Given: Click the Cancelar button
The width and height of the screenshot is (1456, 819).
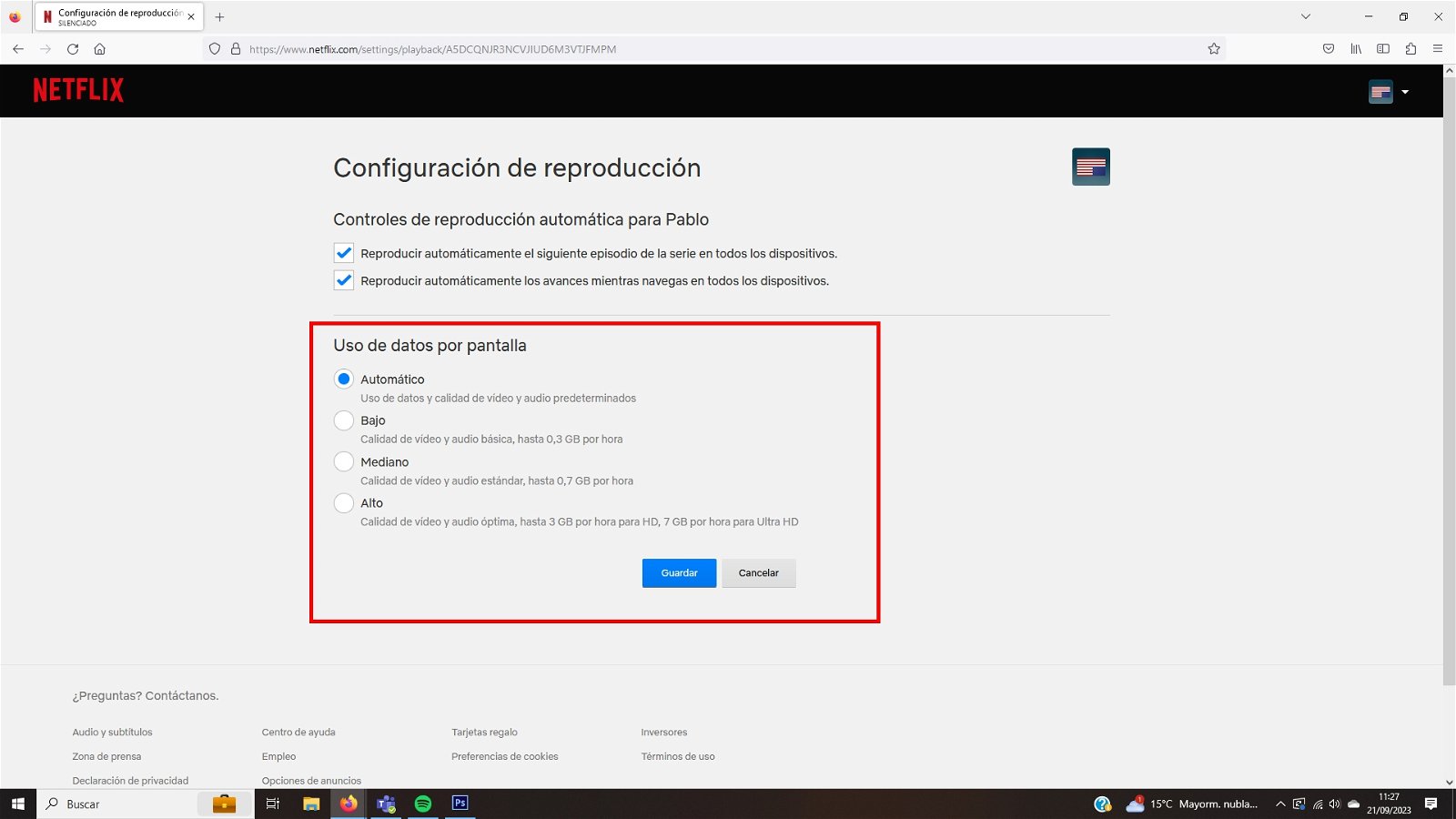Looking at the screenshot, I should click(759, 573).
